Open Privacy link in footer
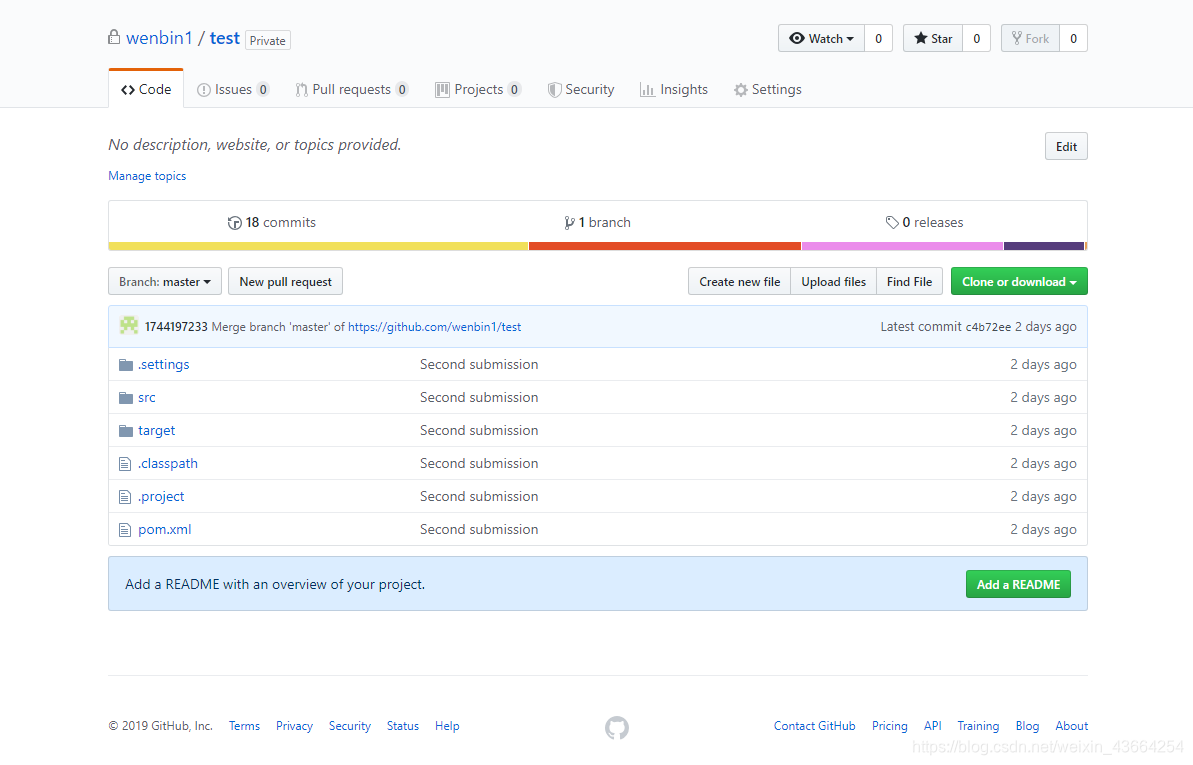The height and width of the screenshot is (765, 1193). tap(294, 726)
